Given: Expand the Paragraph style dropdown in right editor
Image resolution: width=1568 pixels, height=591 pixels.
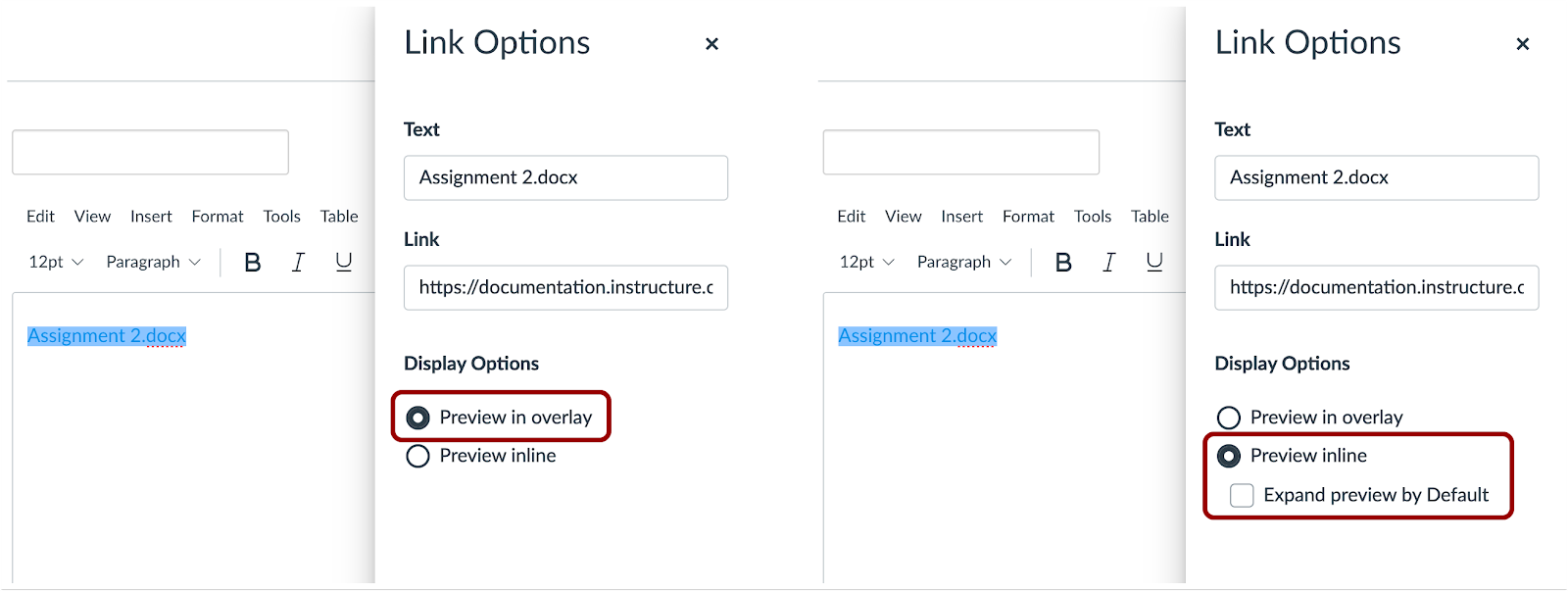Looking at the screenshot, I should (963, 262).
